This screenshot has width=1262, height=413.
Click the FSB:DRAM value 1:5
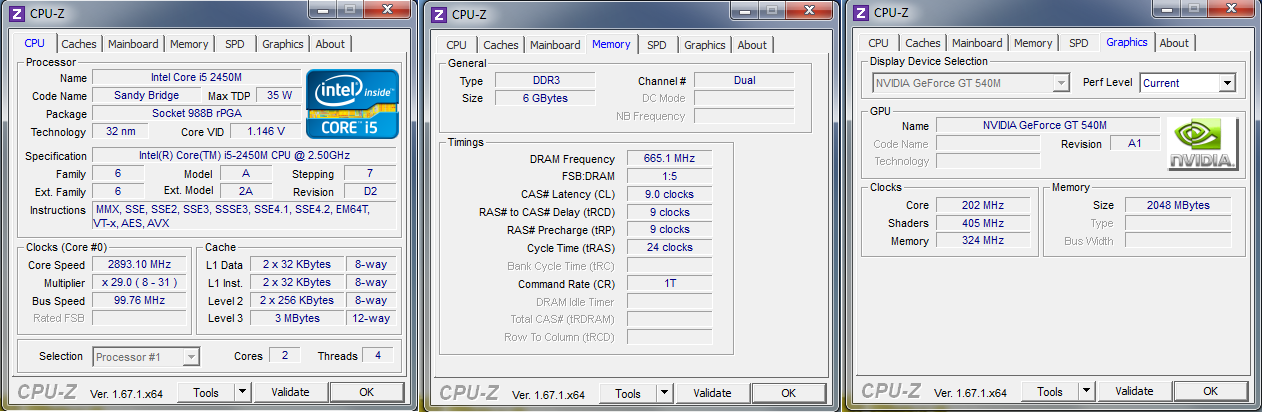pyautogui.click(x=670, y=176)
